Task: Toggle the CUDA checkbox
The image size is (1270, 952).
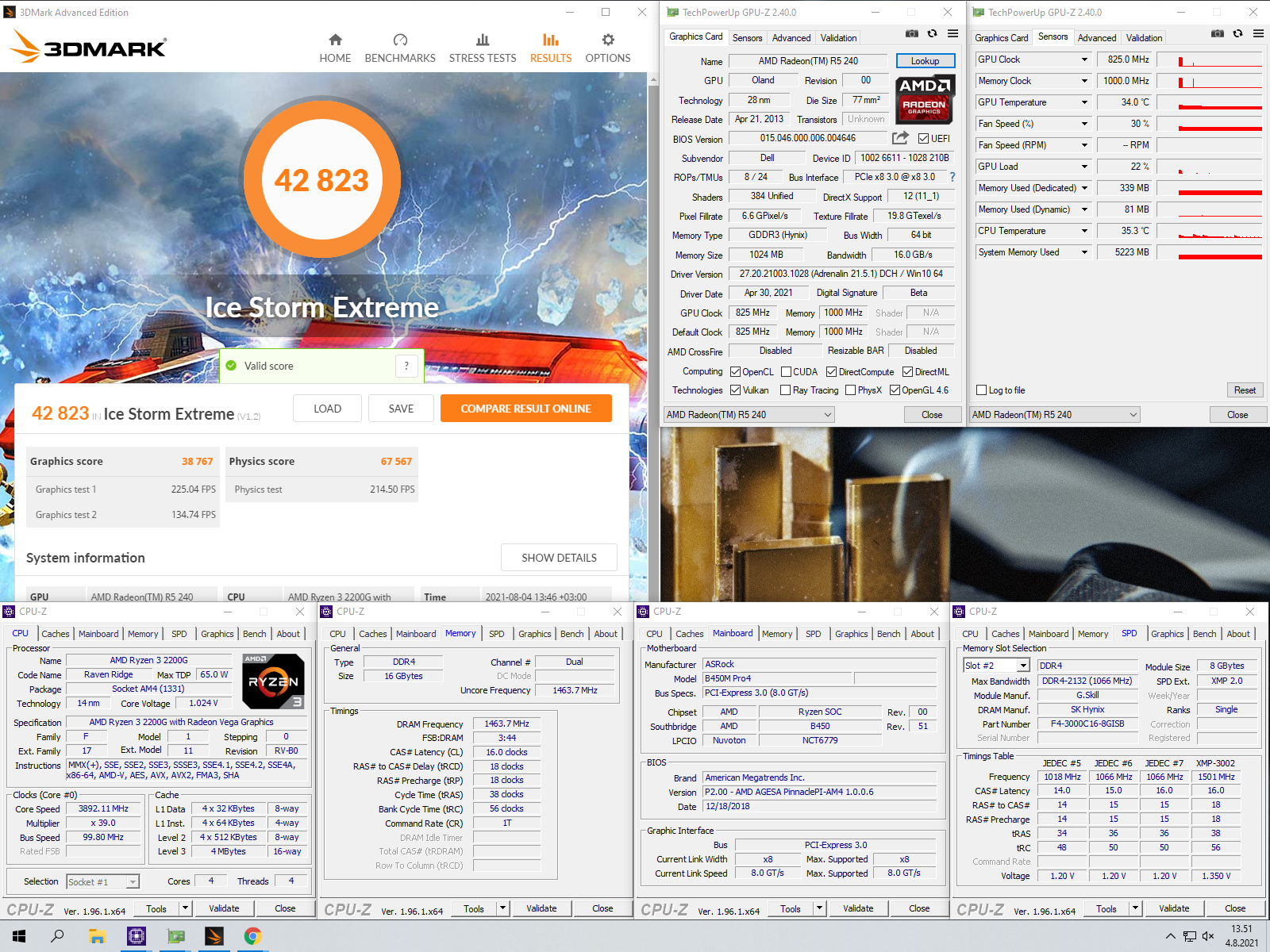Action: coord(786,372)
